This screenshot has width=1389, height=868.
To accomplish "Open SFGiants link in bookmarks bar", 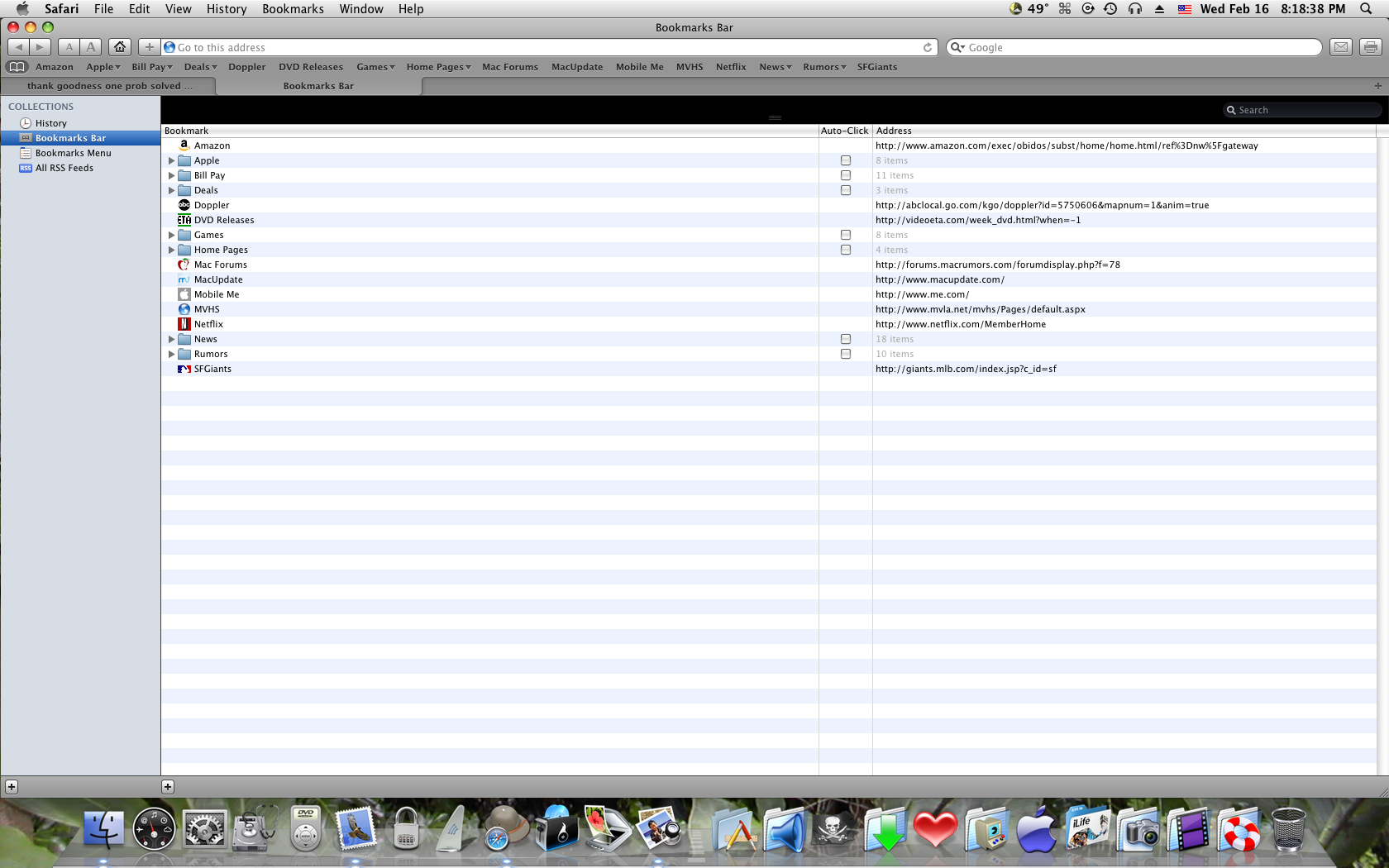I will (x=877, y=67).
